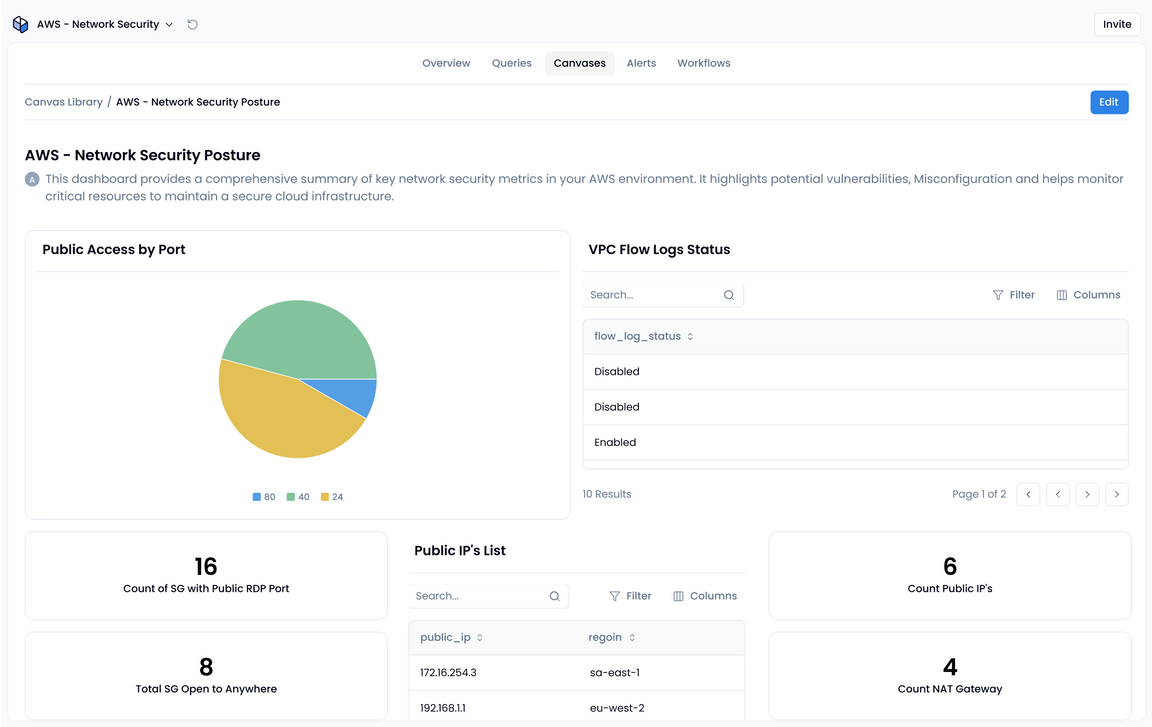This screenshot has width=1152, height=727.
Task: Open the Count of SG with Public RDP Port card
Action: 206,576
